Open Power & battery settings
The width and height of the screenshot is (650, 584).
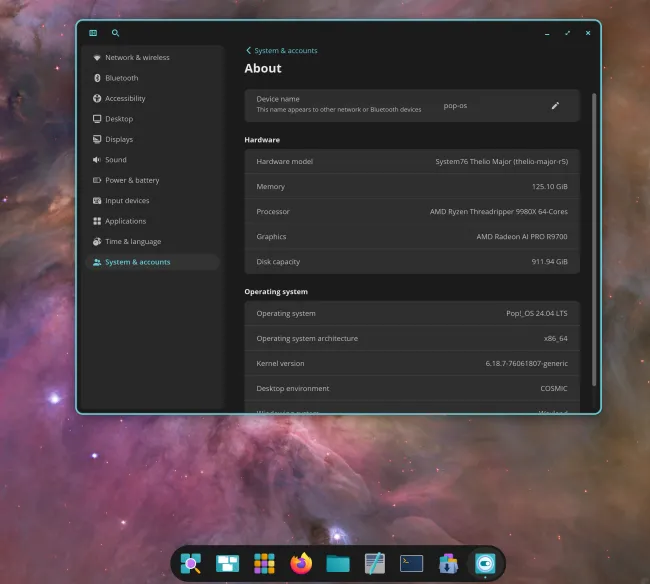click(x=153, y=180)
